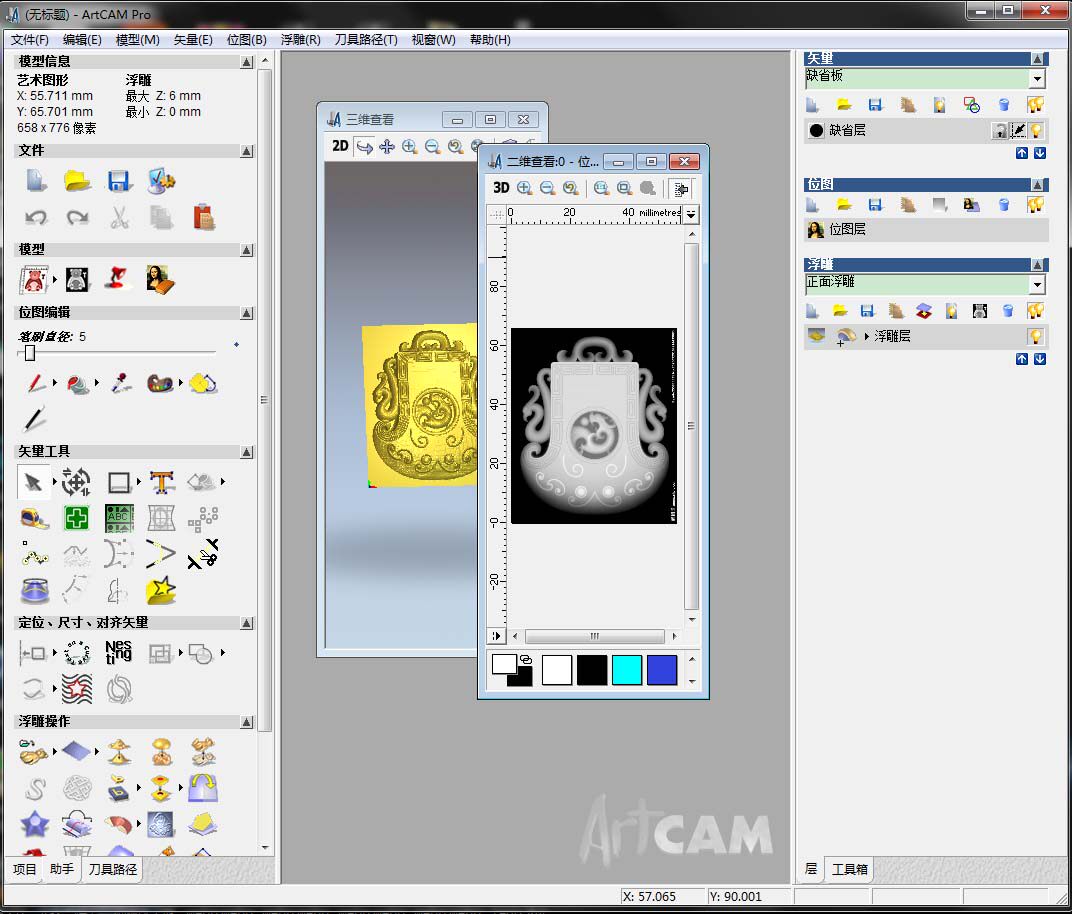Select the 浮雕层 layer row
The height and width of the screenshot is (914, 1072).
926,336
